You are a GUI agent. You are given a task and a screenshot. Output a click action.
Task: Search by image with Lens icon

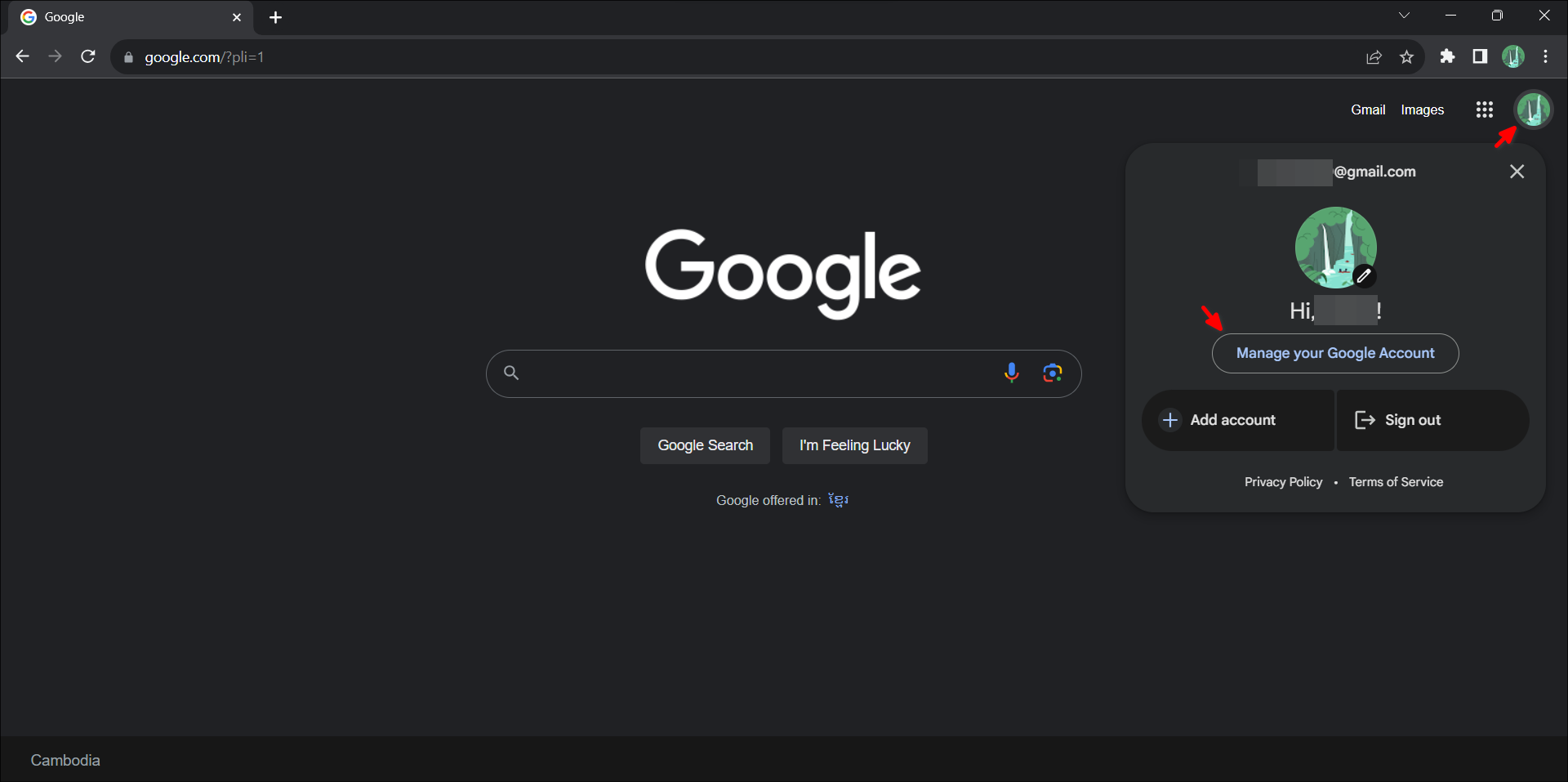(x=1053, y=373)
